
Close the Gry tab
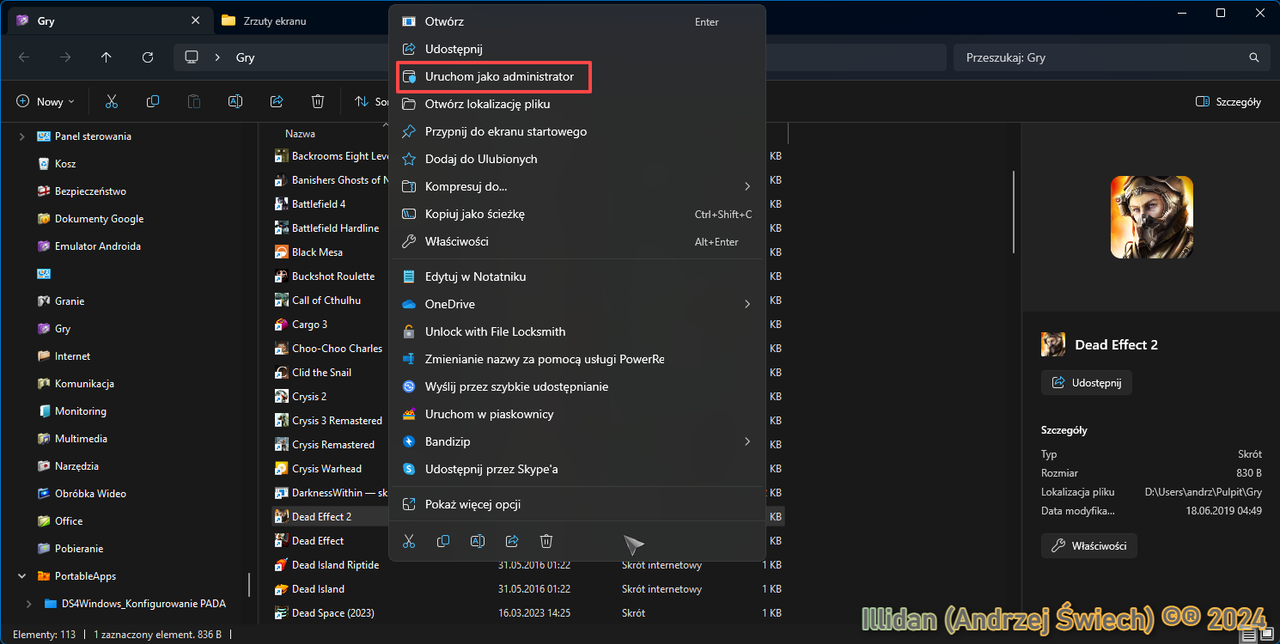193,20
